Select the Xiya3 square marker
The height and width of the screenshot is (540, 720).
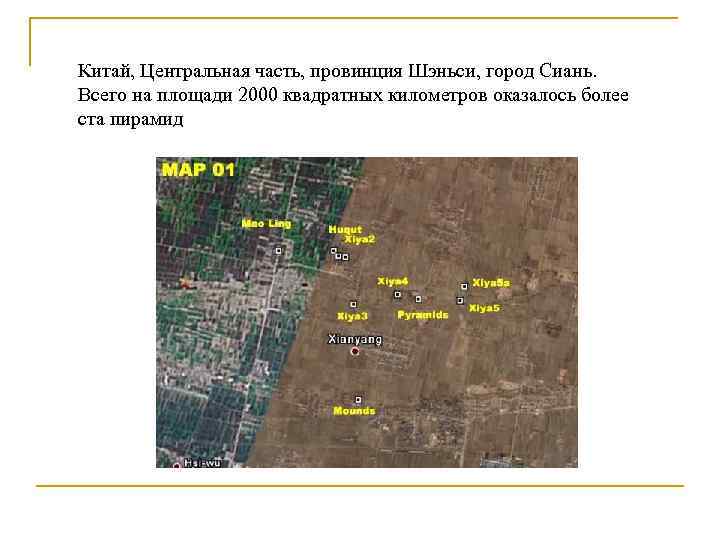coord(353,304)
